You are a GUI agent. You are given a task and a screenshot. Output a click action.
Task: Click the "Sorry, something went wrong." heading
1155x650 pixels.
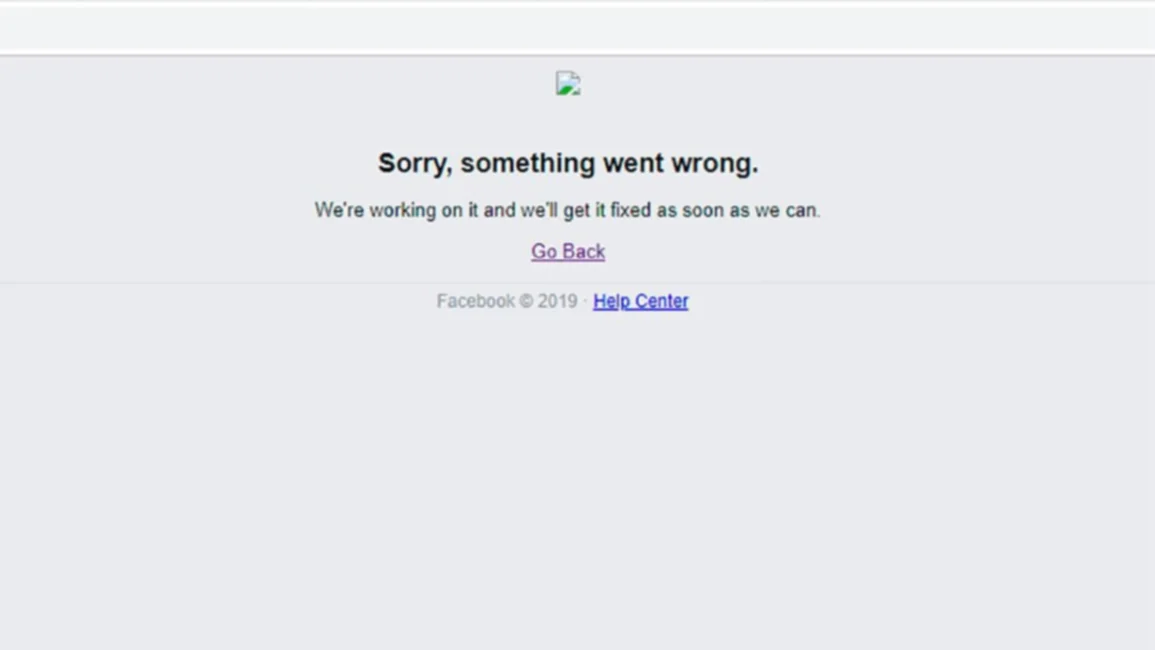click(568, 163)
